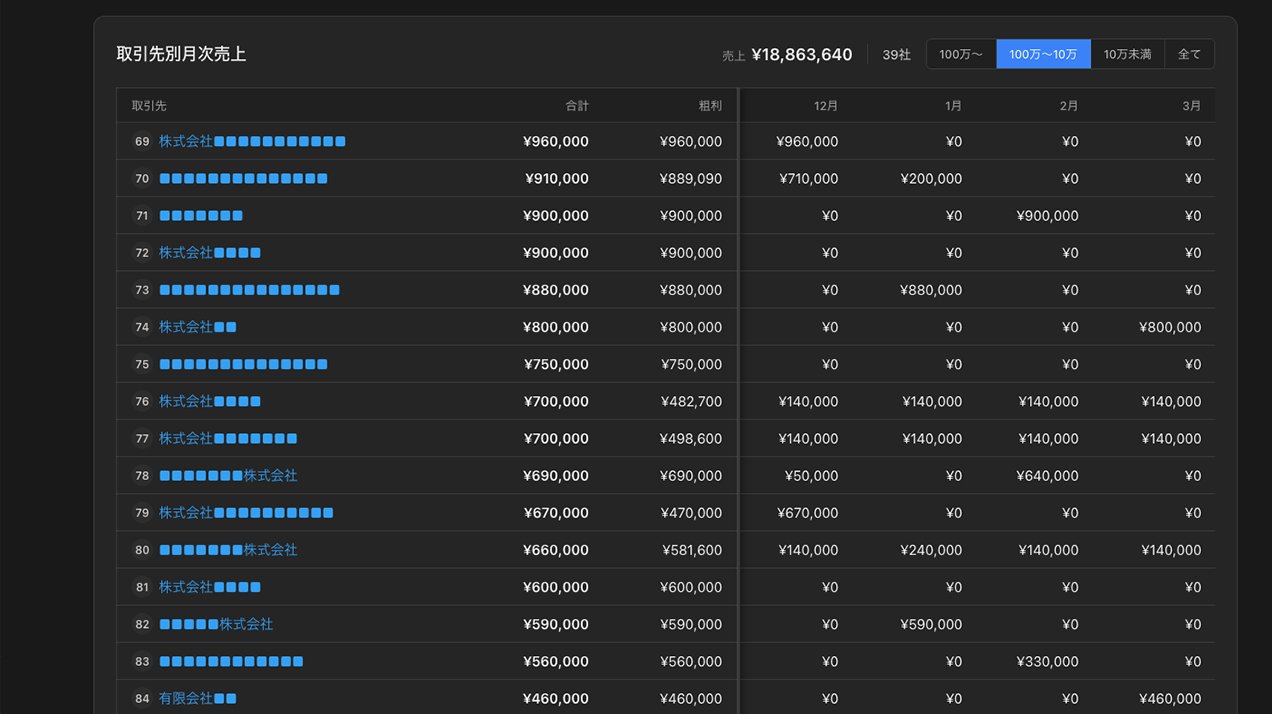1272x714 pixels.
Task: Open the client link ending 株式会社 in row 78
Action: coord(228,476)
